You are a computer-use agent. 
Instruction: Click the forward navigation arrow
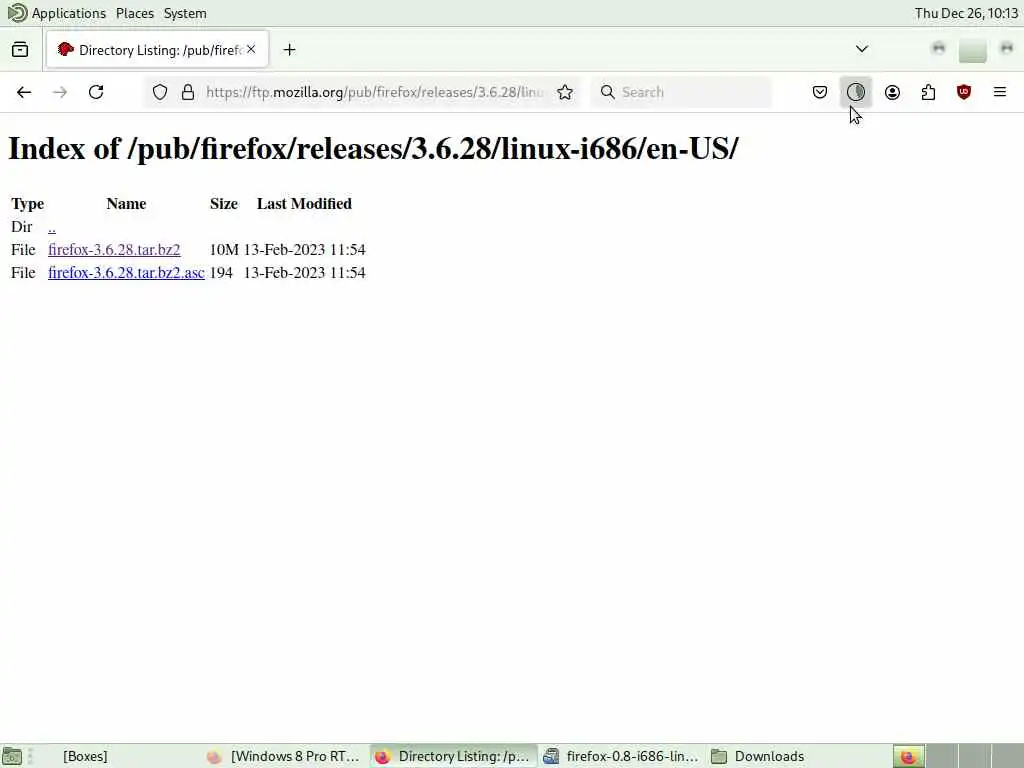(60, 92)
